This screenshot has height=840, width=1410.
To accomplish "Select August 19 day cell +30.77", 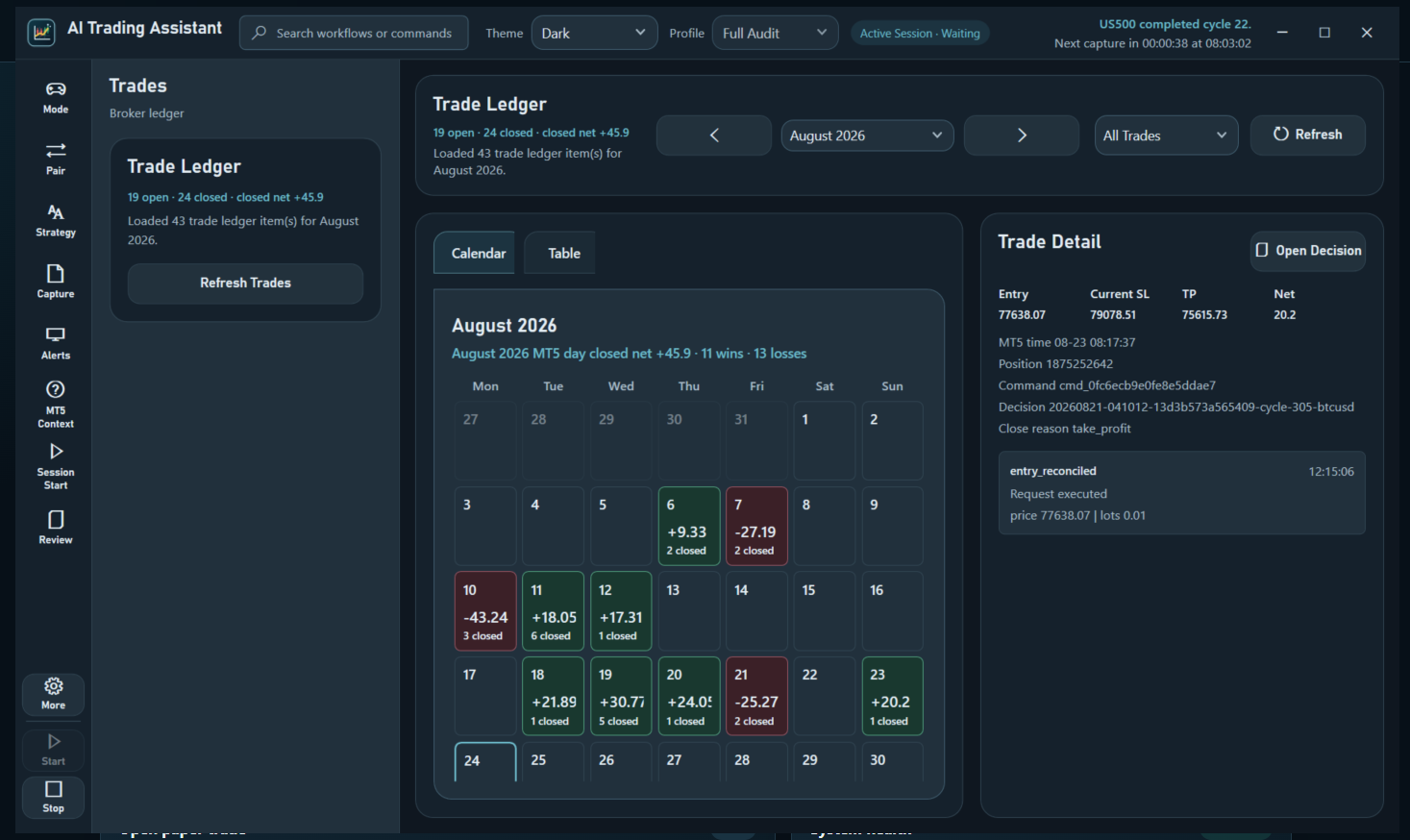I will [621, 696].
